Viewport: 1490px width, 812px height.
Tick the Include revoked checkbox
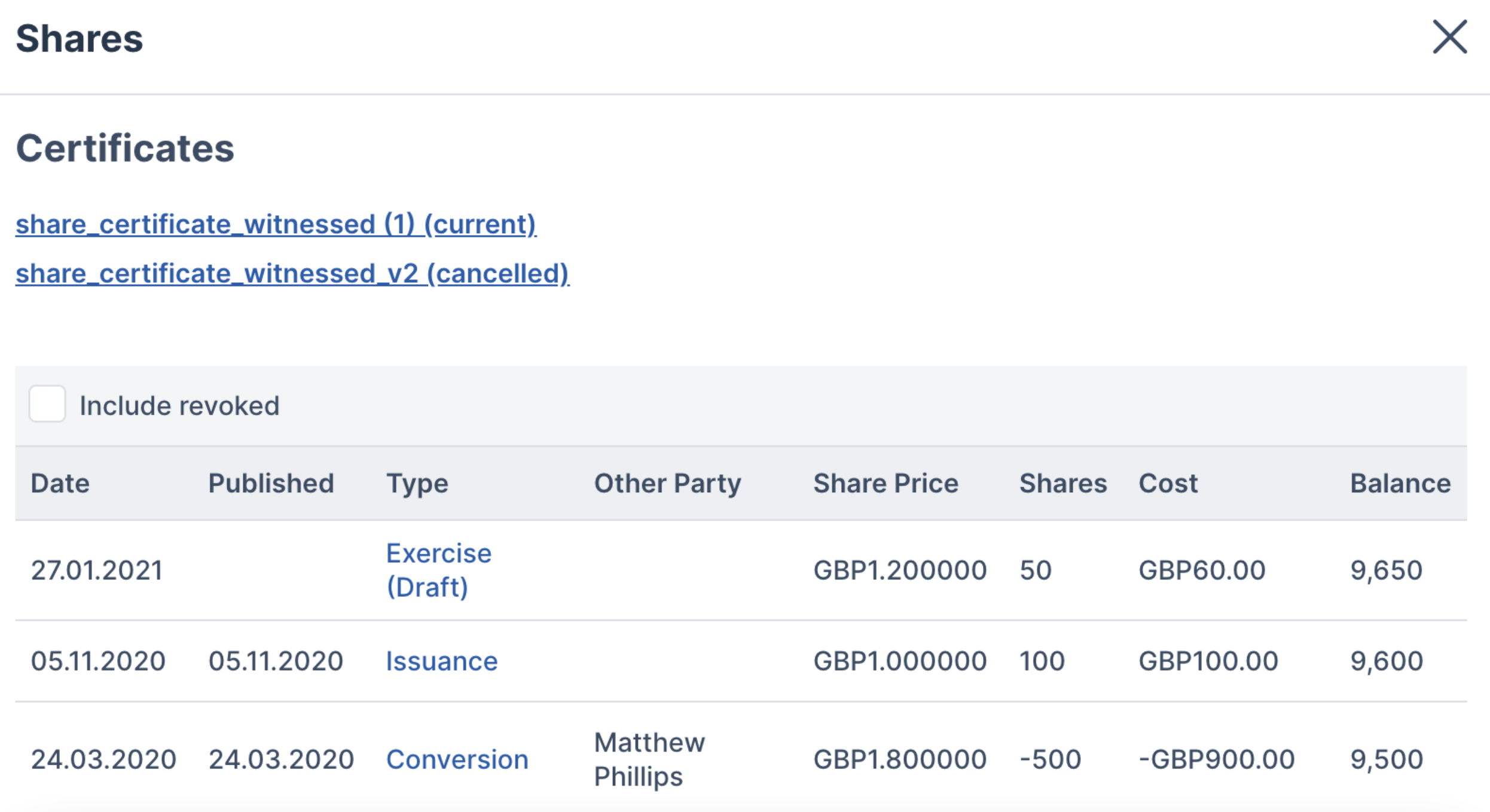(47, 404)
